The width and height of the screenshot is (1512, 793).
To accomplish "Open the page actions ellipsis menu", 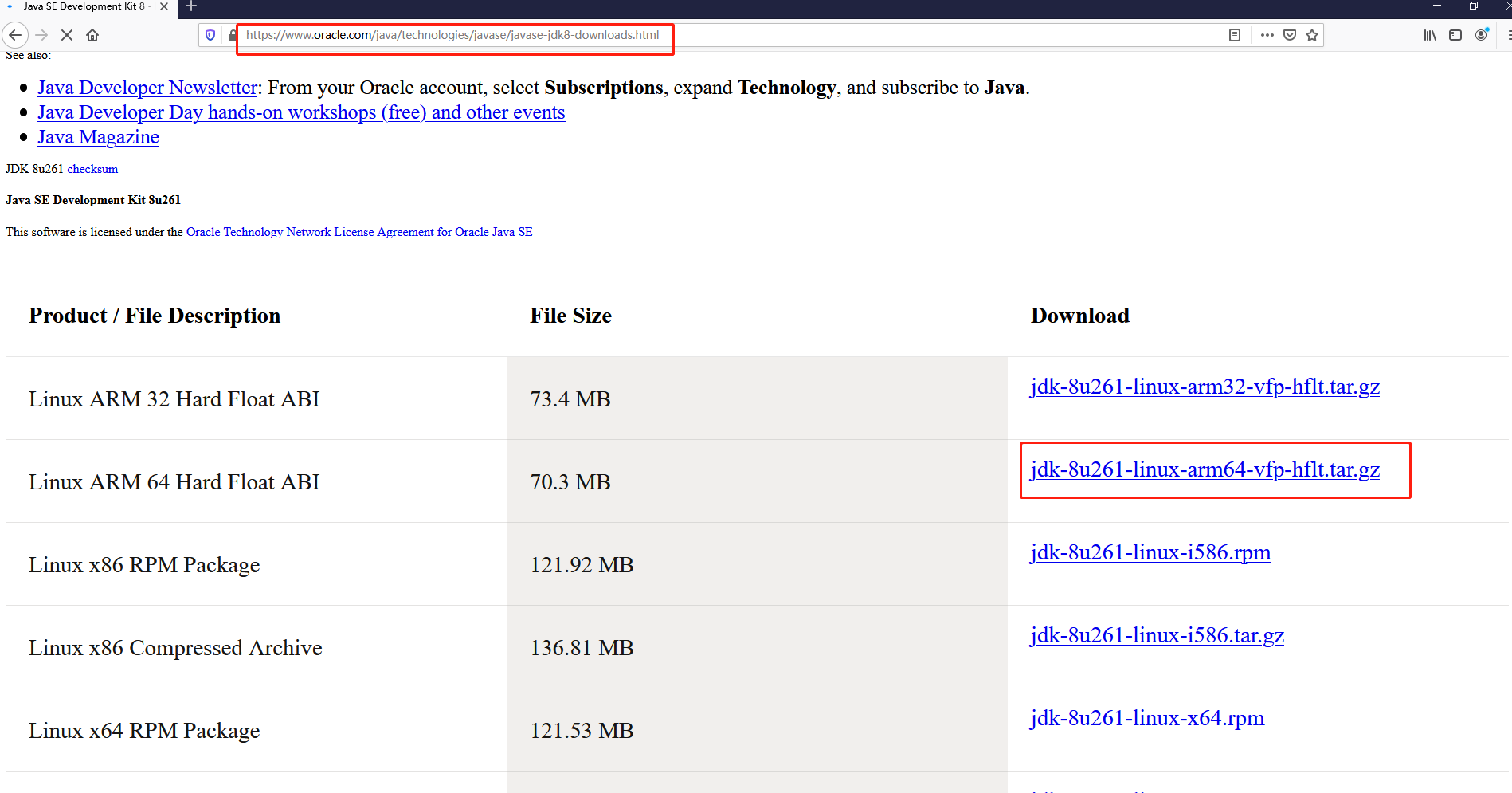I will point(1267,35).
